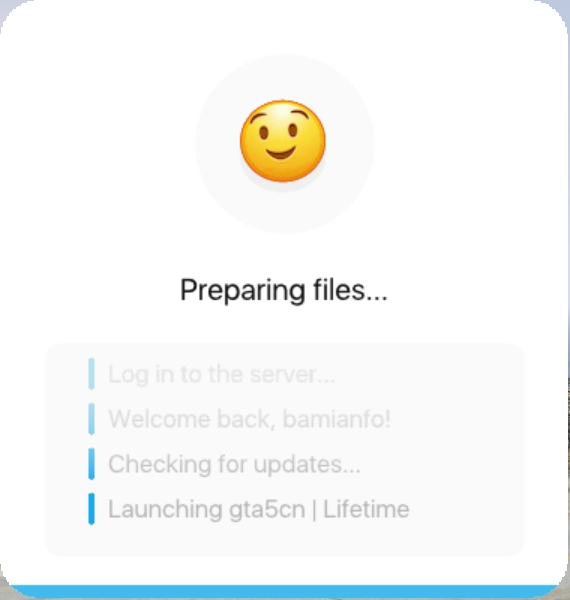Click the blue marker beside Launching gta5cn line
This screenshot has height=600, width=570.
(91, 509)
